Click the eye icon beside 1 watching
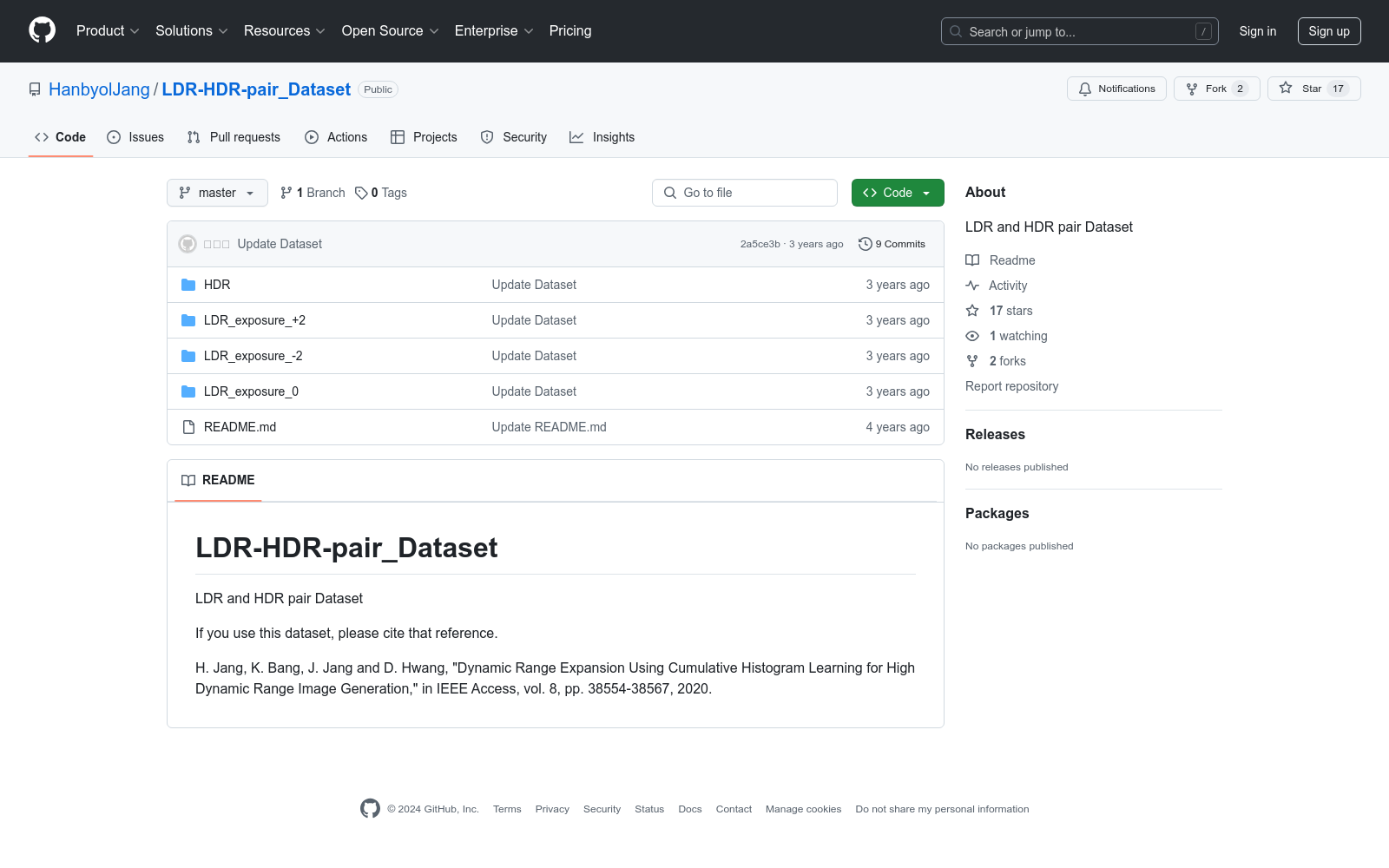The width and height of the screenshot is (1389, 868). pyautogui.click(x=972, y=336)
